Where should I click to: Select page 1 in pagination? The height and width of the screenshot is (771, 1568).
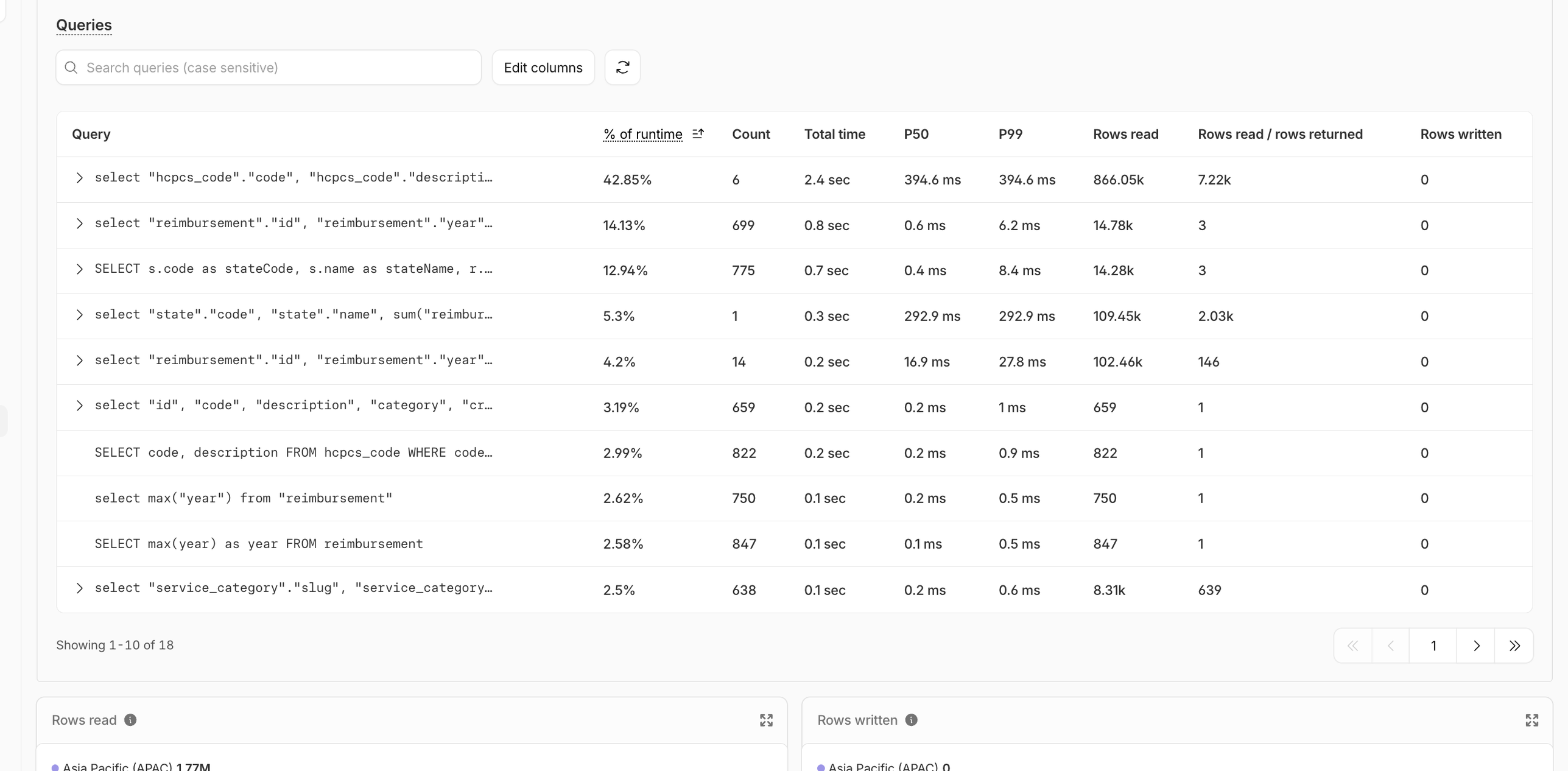(x=1433, y=646)
